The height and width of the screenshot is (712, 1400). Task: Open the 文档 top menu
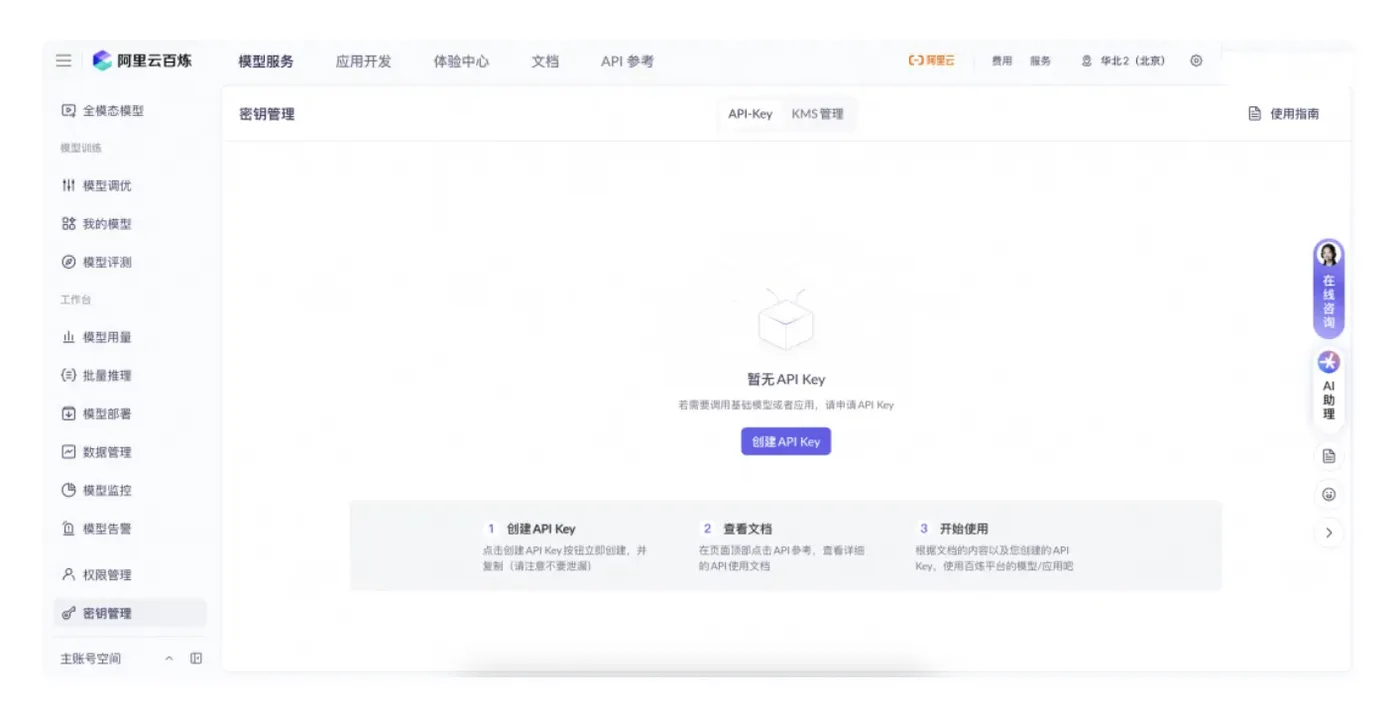[x=545, y=61]
